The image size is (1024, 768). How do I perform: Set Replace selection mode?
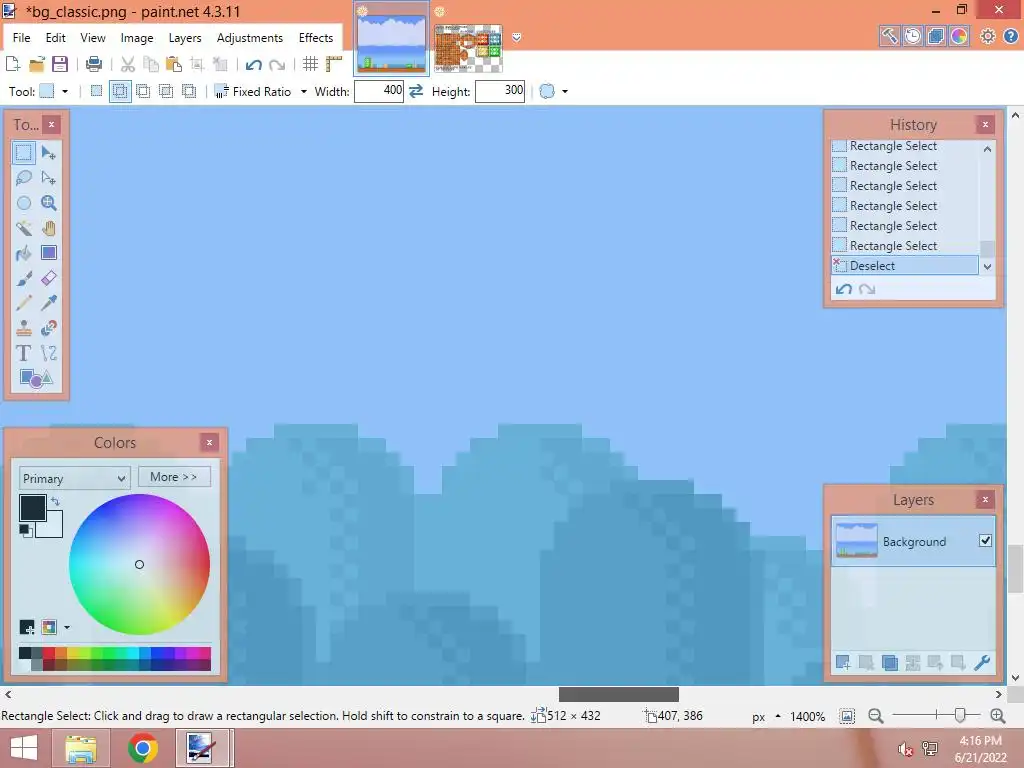pos(96,91)
